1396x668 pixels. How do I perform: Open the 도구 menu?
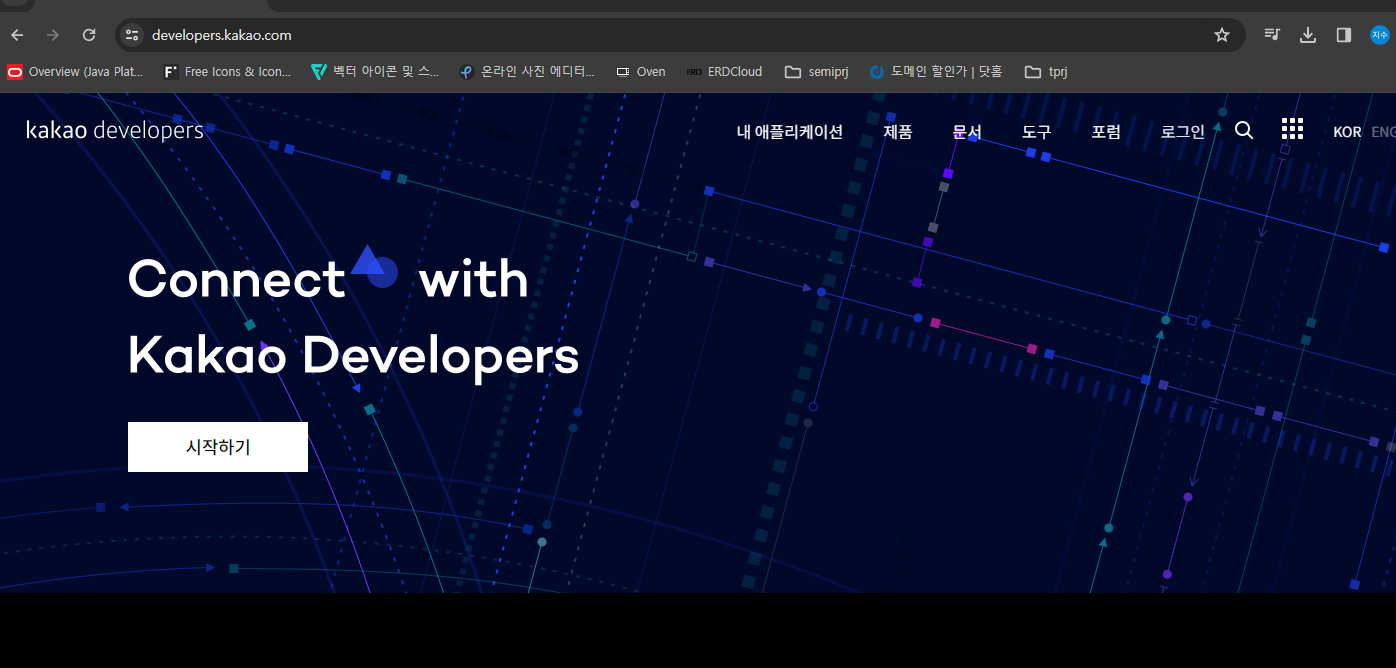point(1036,132)
